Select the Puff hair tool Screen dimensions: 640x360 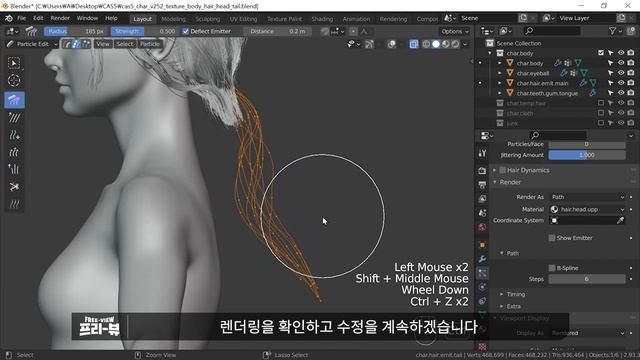pyautogui.click(x=14, y=169)
